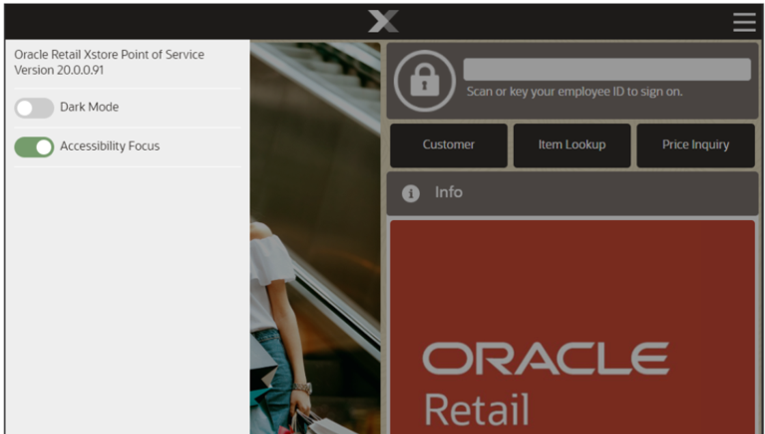Click 'Oracle Retail Xstore Point of Service' text

[x=109, y=55]
